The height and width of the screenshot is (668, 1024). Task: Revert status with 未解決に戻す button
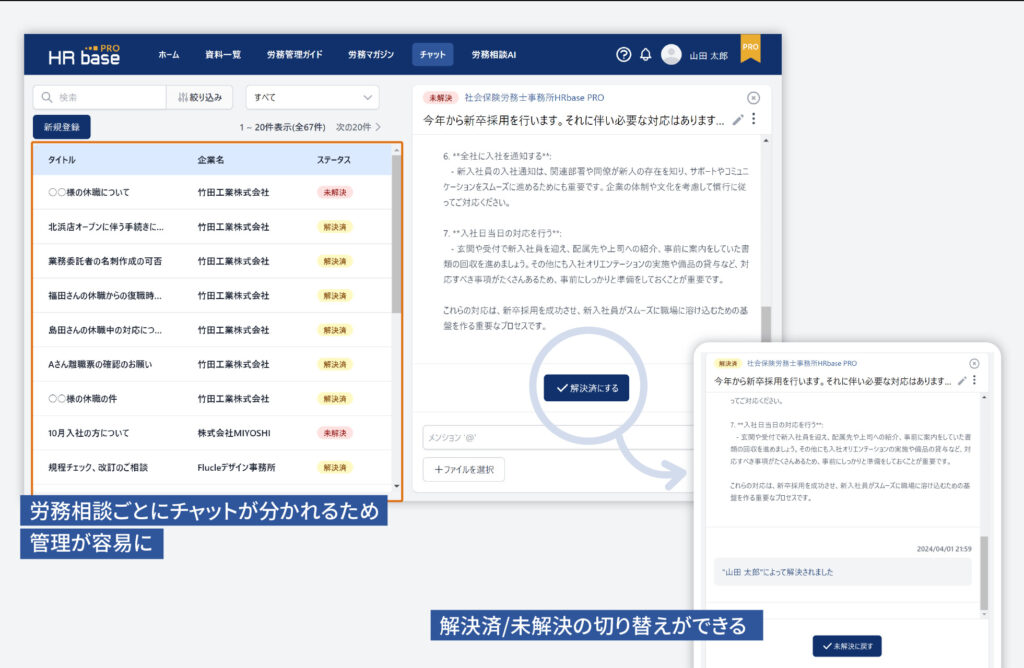tap(847, 646)
